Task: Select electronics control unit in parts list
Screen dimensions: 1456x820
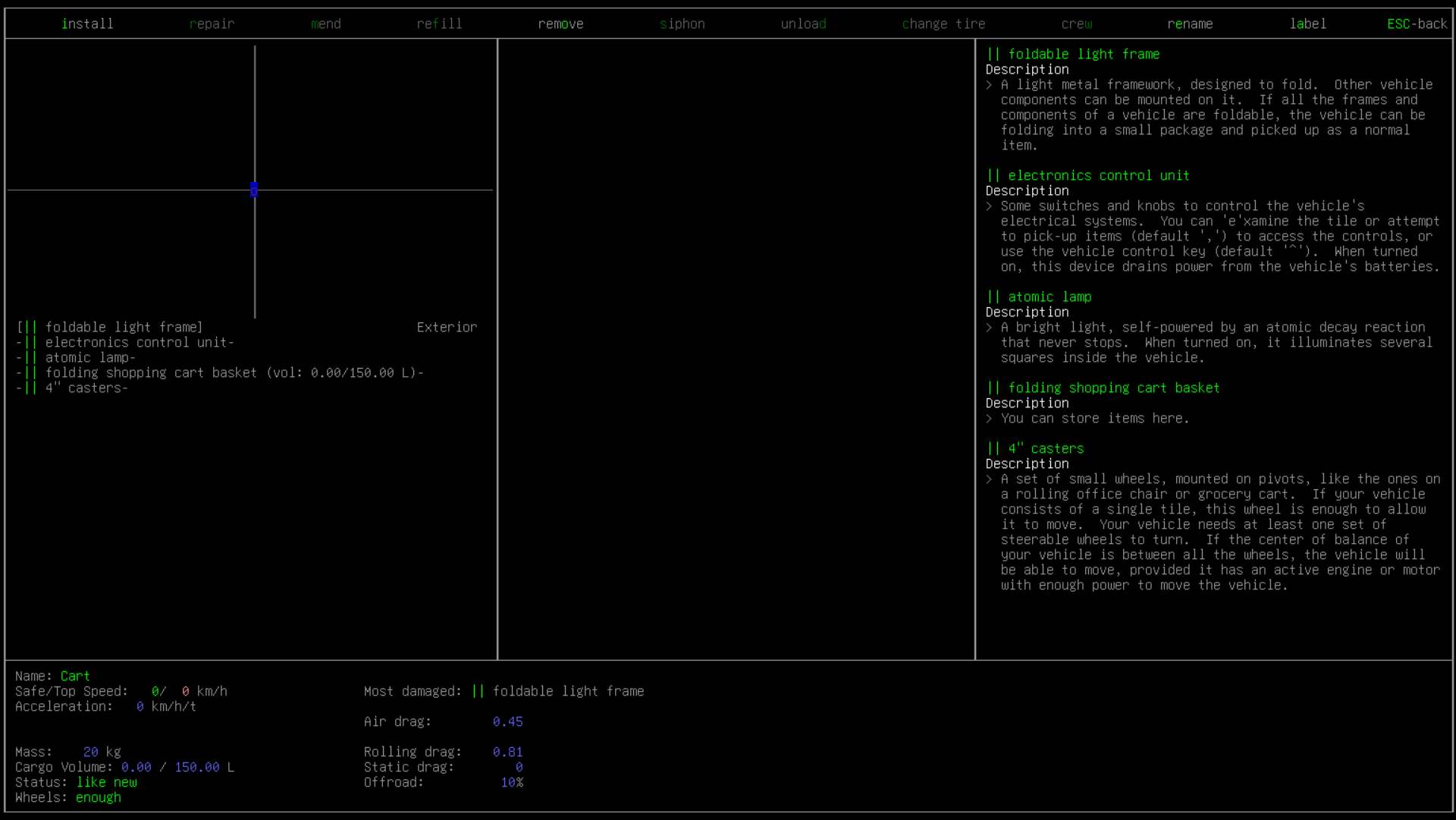Action: tap(136, 342)
